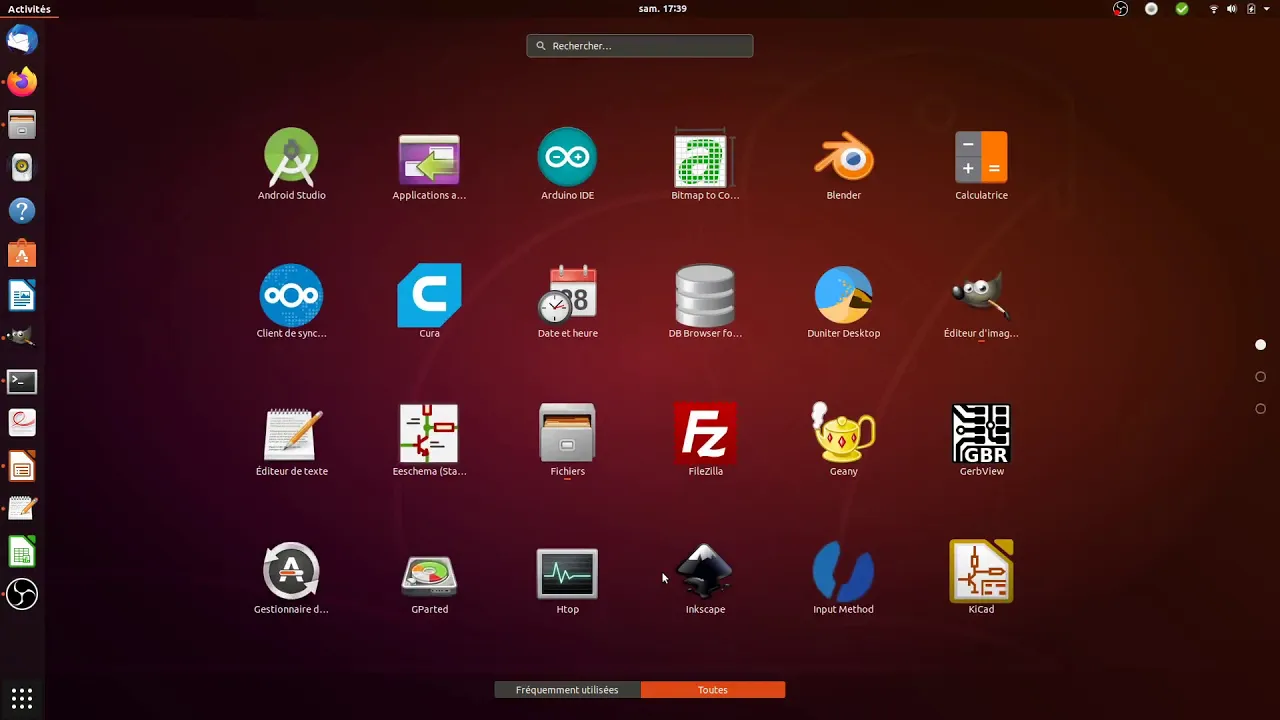1280x720 pixels.
Task: Open the dock's file cabinet Files icon
Action: (22, 125)
